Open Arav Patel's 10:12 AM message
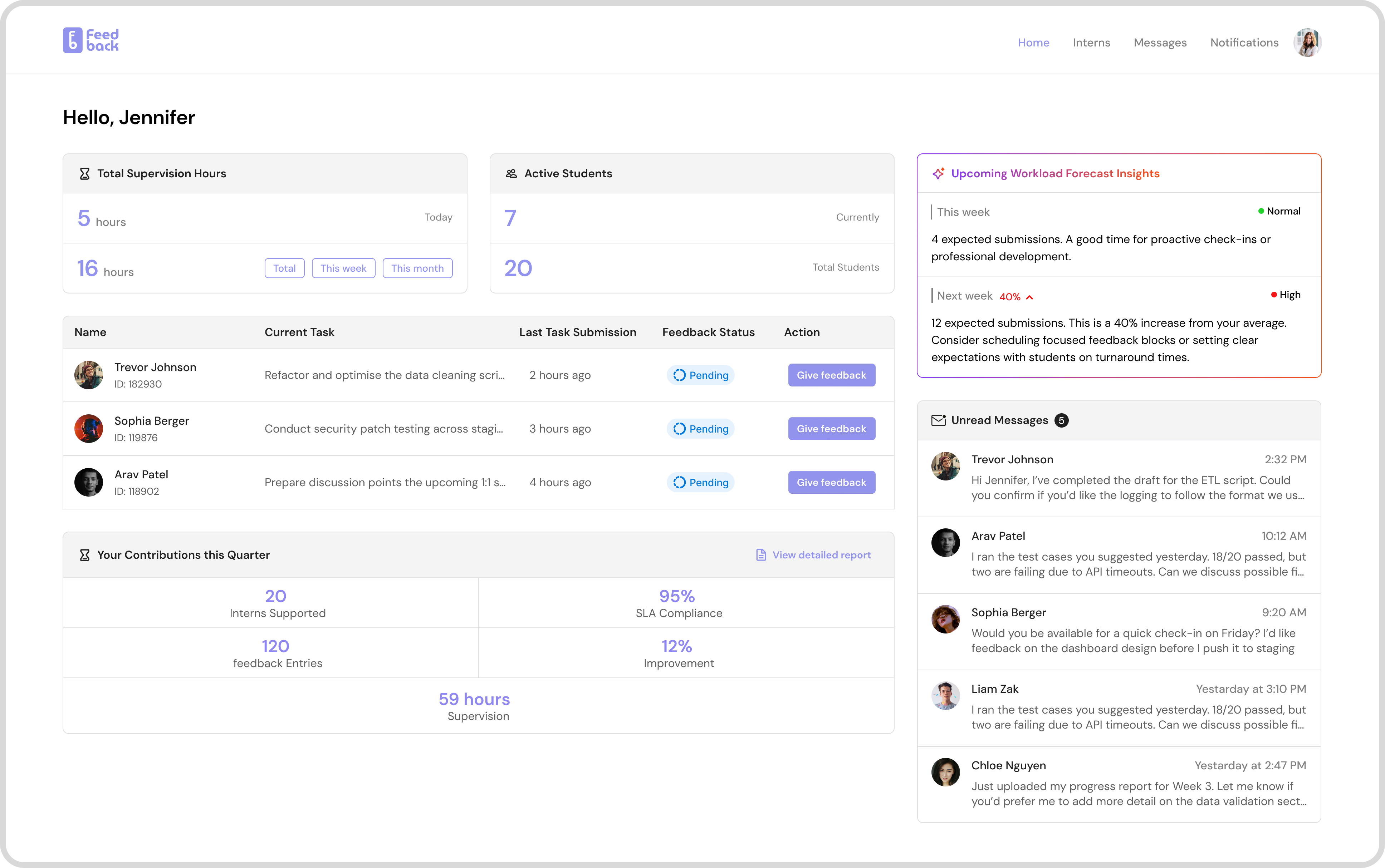1385x868 pixels. pyautogui.click(x=1119, y=555)
